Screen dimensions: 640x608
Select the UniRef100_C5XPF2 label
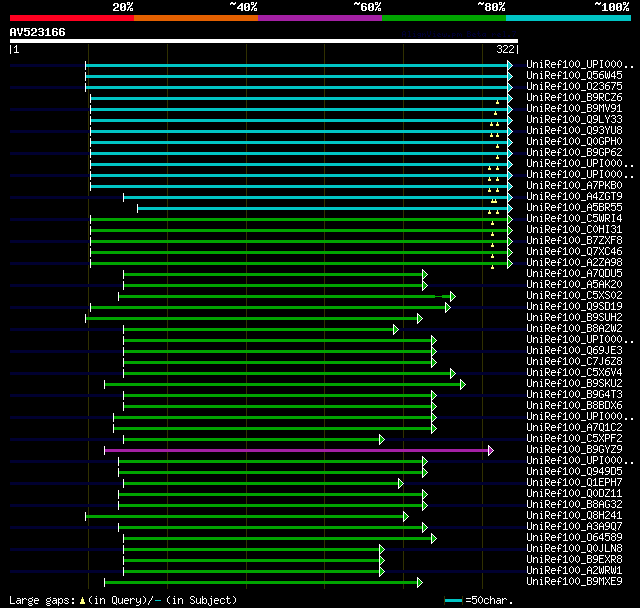(574, 439)
